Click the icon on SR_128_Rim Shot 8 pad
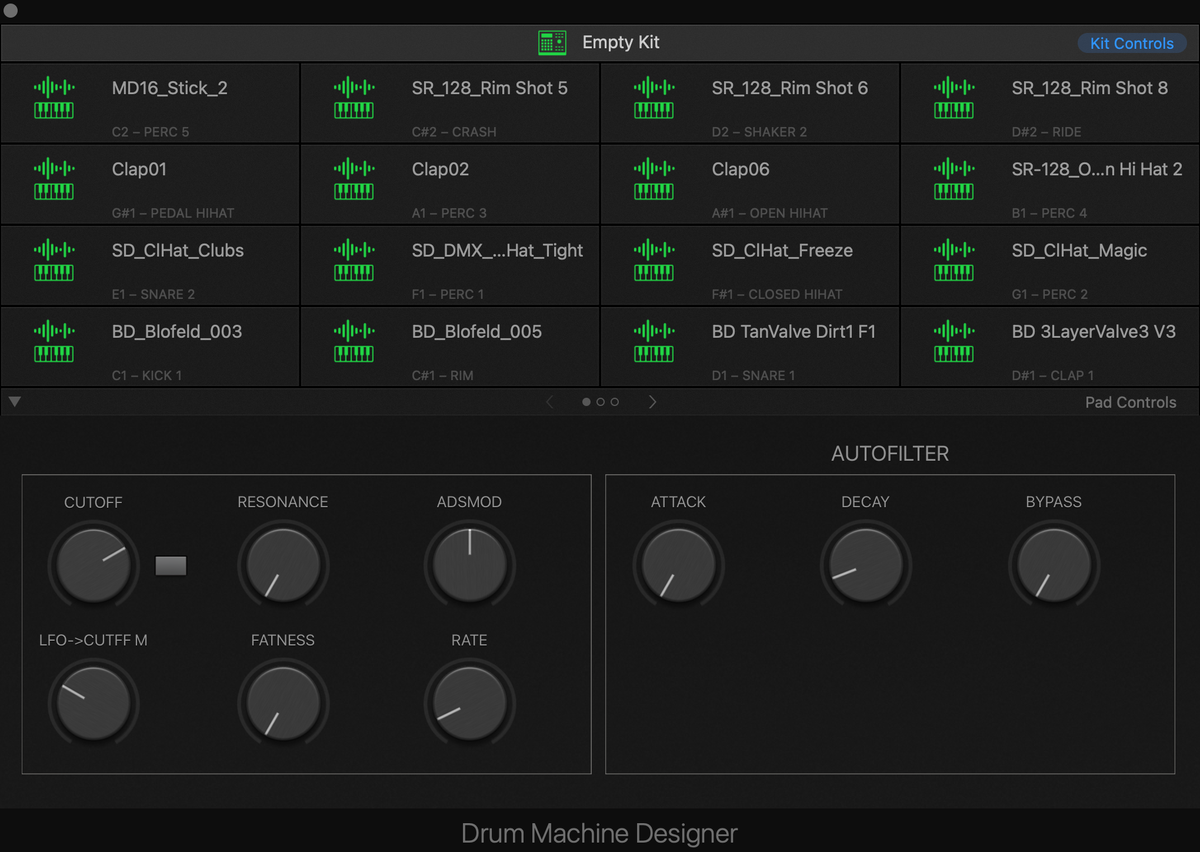 953,98
